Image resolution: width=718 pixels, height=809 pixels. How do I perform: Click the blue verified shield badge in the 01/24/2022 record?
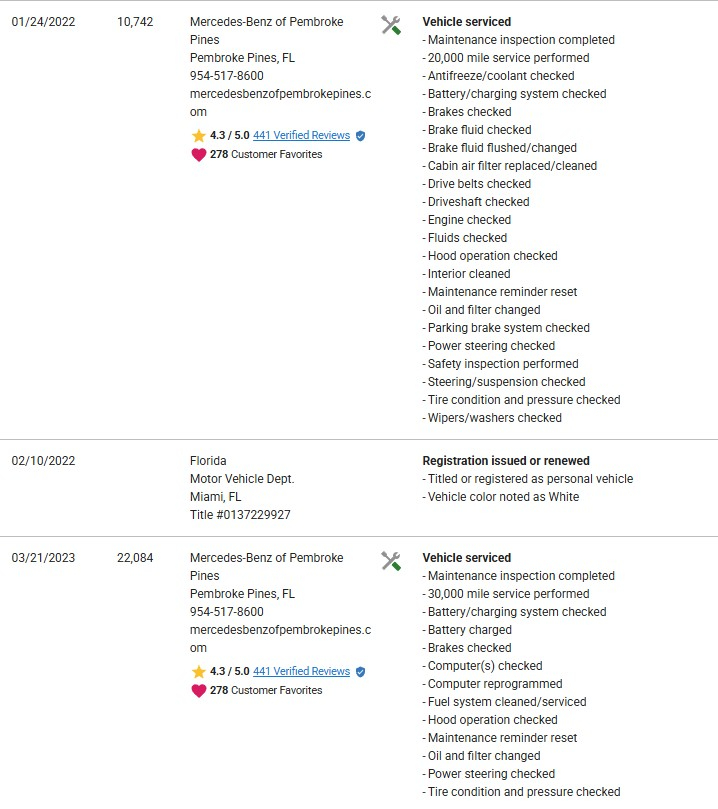[x=361, y=136]
